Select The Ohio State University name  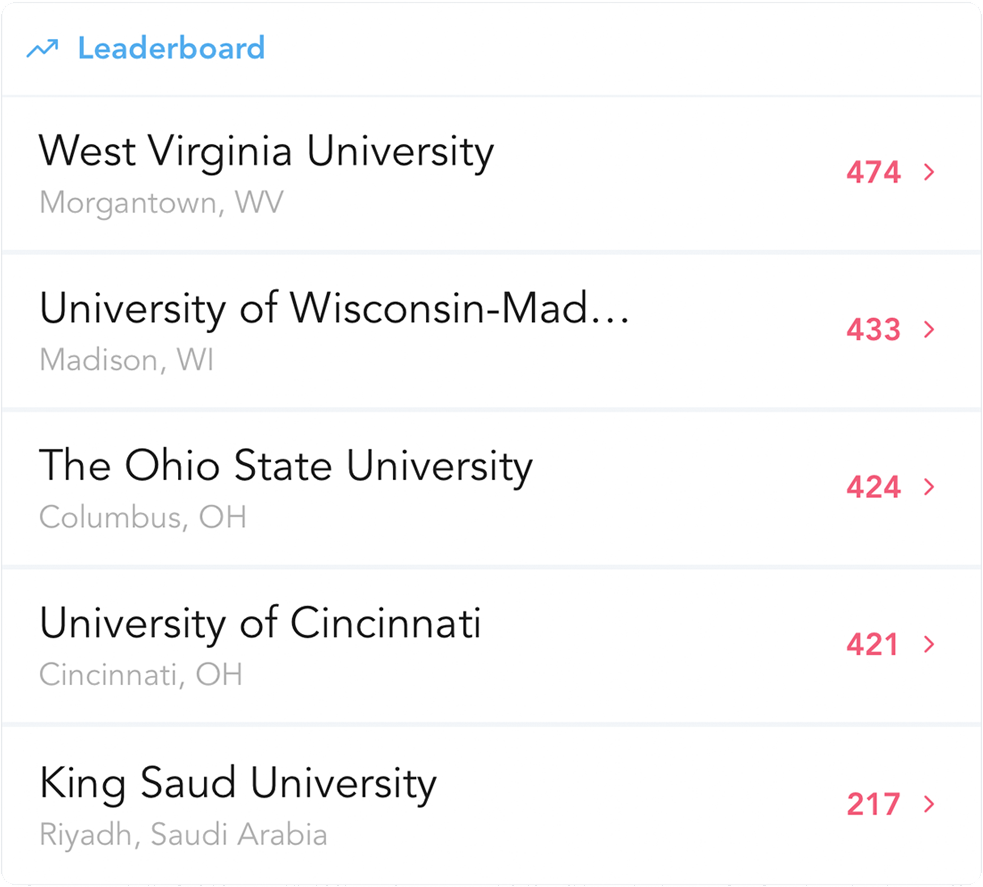286,466
